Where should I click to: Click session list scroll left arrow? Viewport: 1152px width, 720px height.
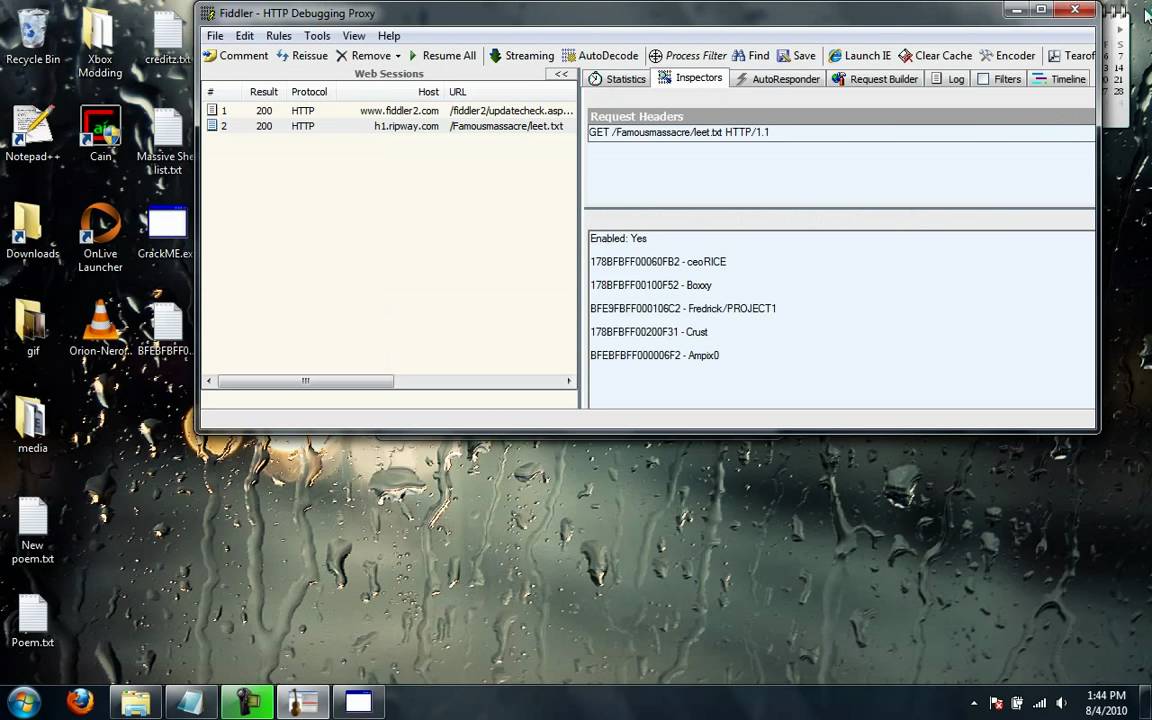[209, 381]
